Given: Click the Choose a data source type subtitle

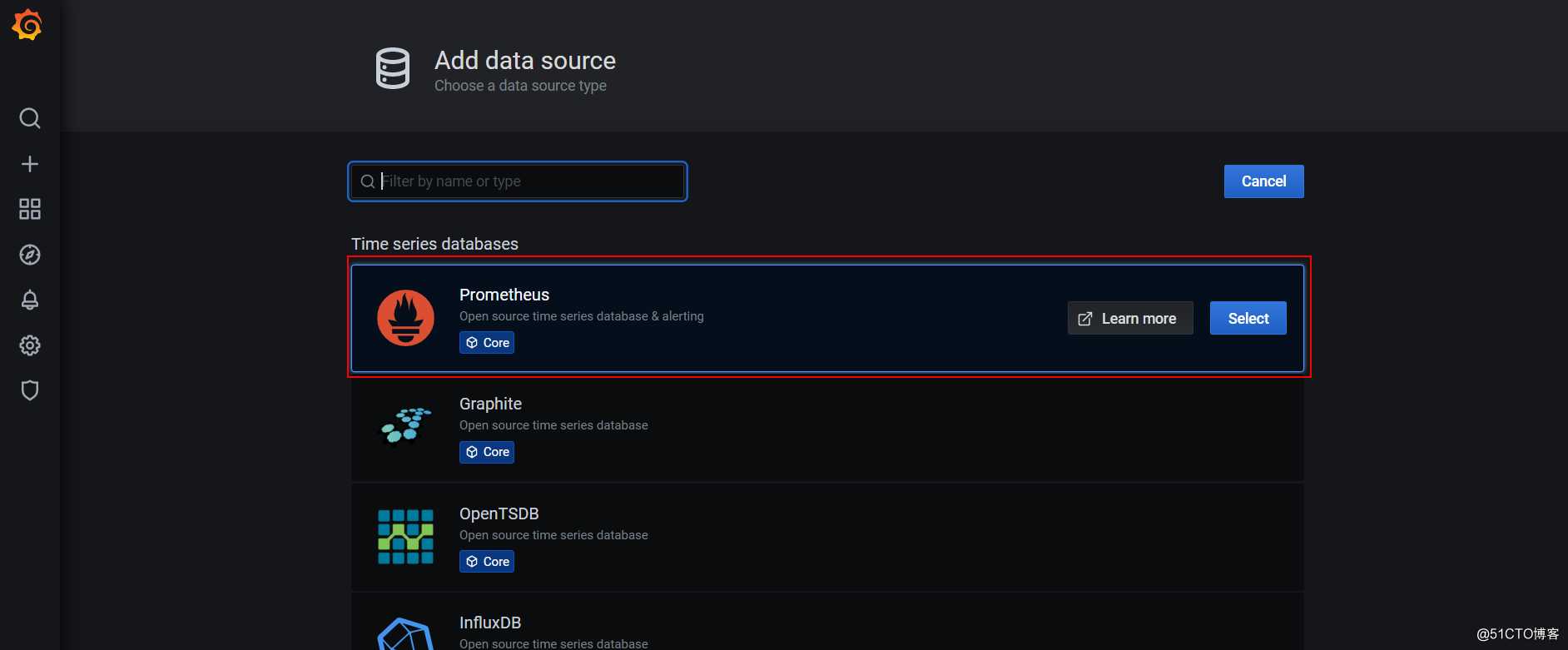Looking at the screenshot, I should click(520, 86).
